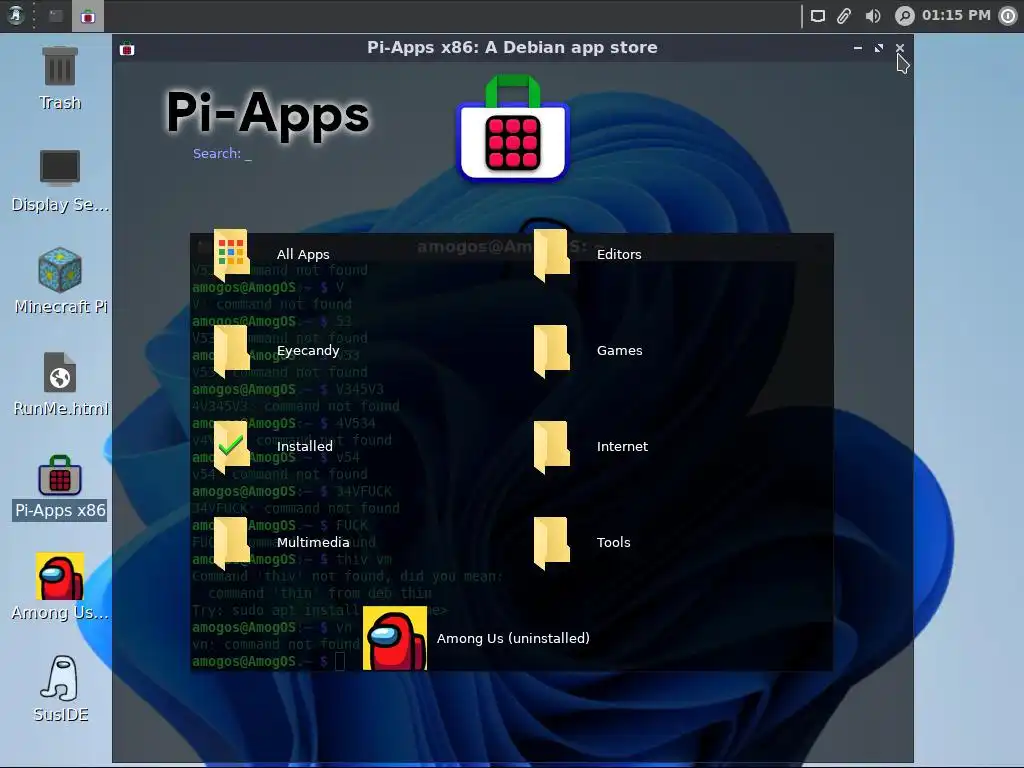Click the 'Multimedia' category label
1024x768 pixels.
click(313, 543)
